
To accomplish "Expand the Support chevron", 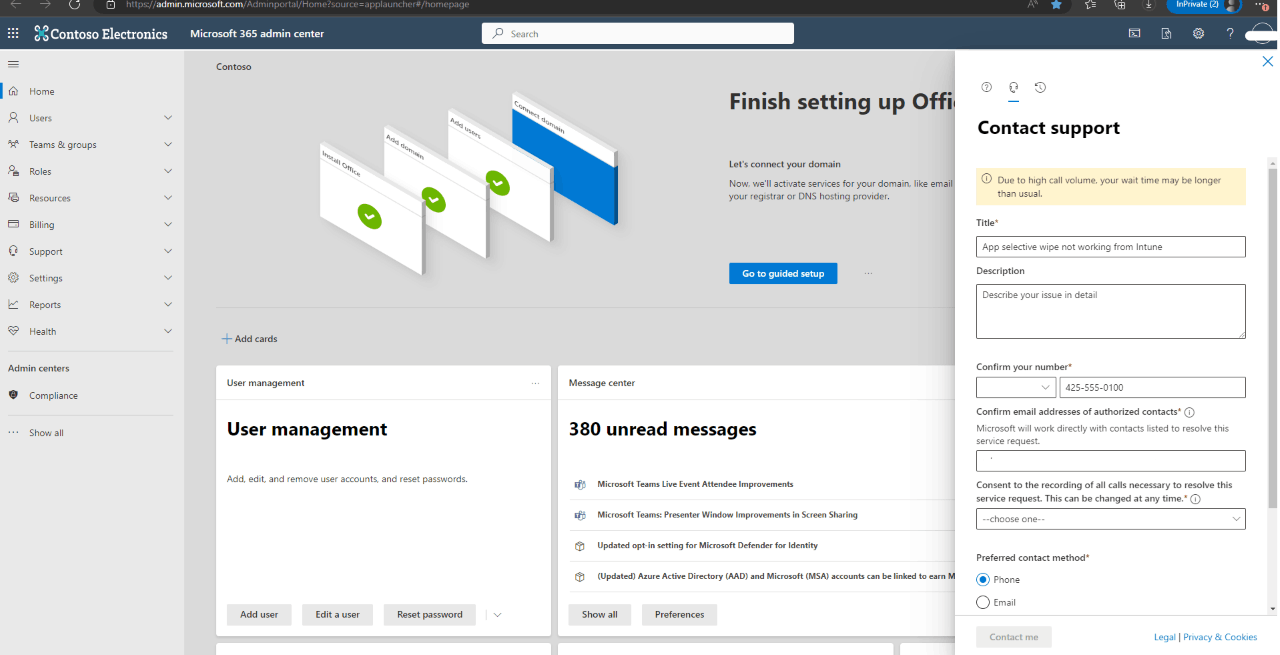I will [x=168, y=251].
